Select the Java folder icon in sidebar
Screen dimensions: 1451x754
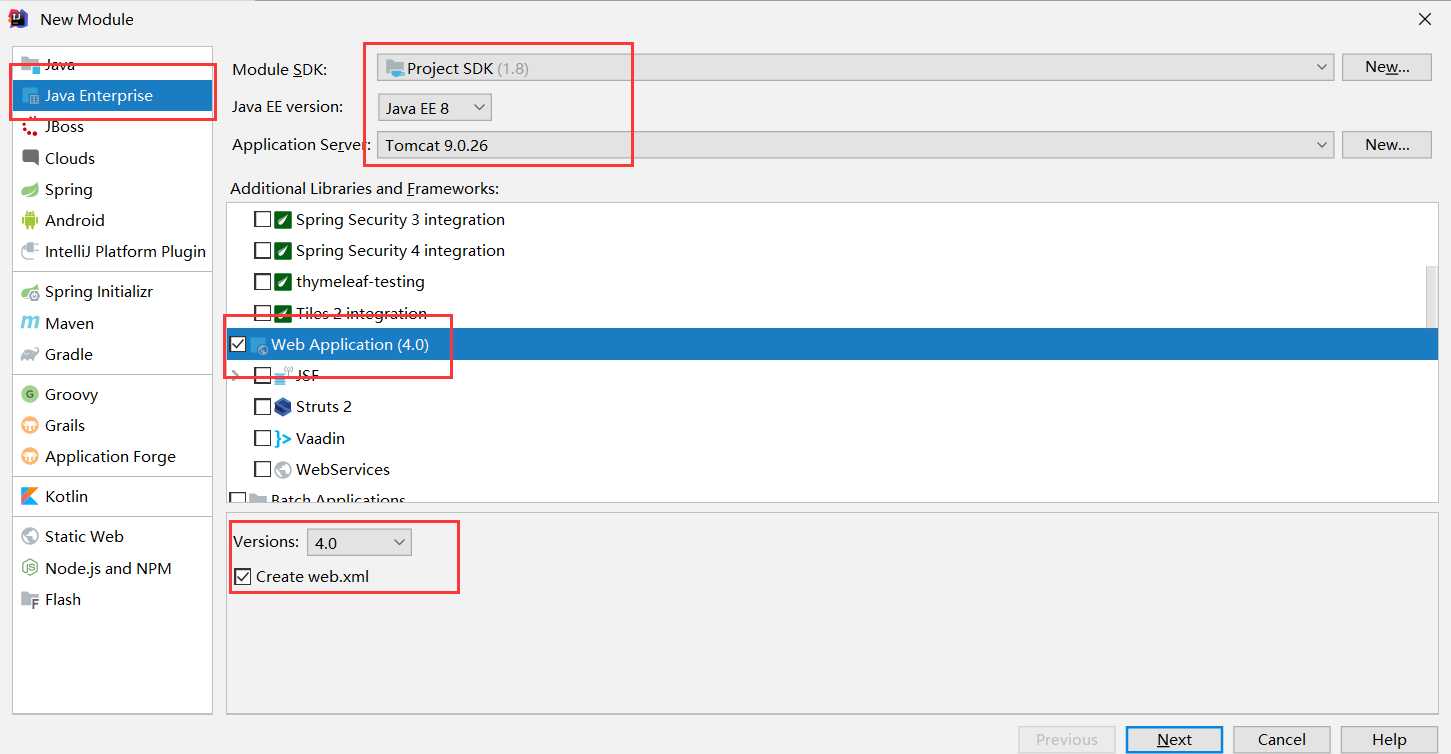pyautogui.click(x=30, y=64)
